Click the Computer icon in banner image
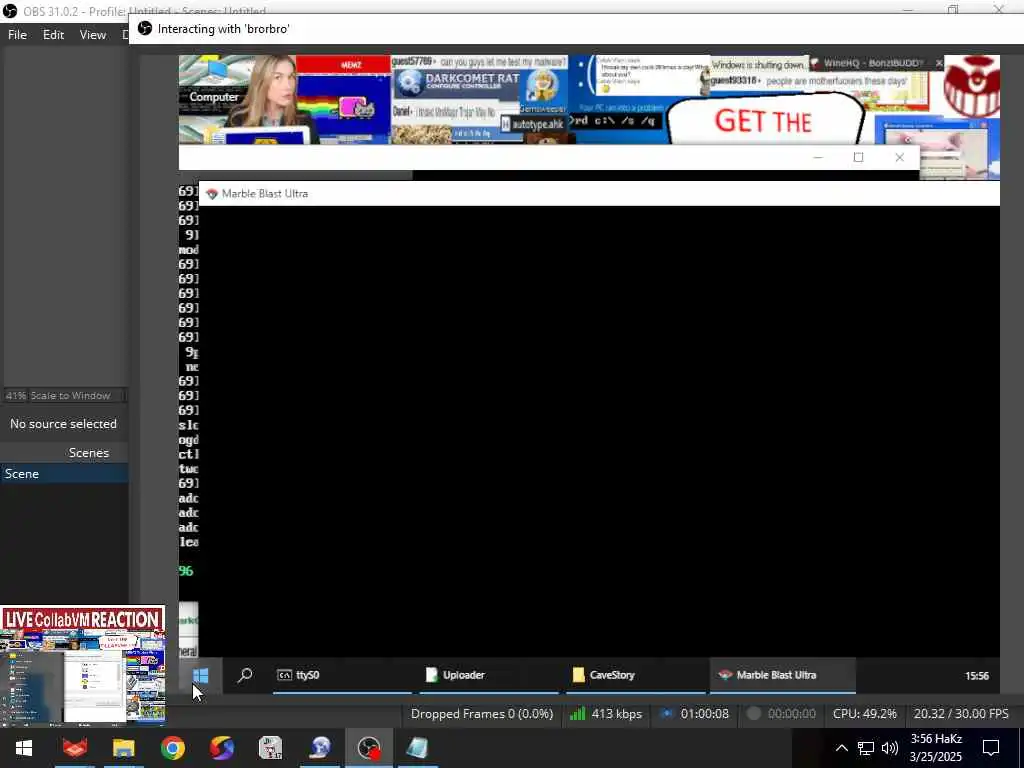 pos(214,80)
